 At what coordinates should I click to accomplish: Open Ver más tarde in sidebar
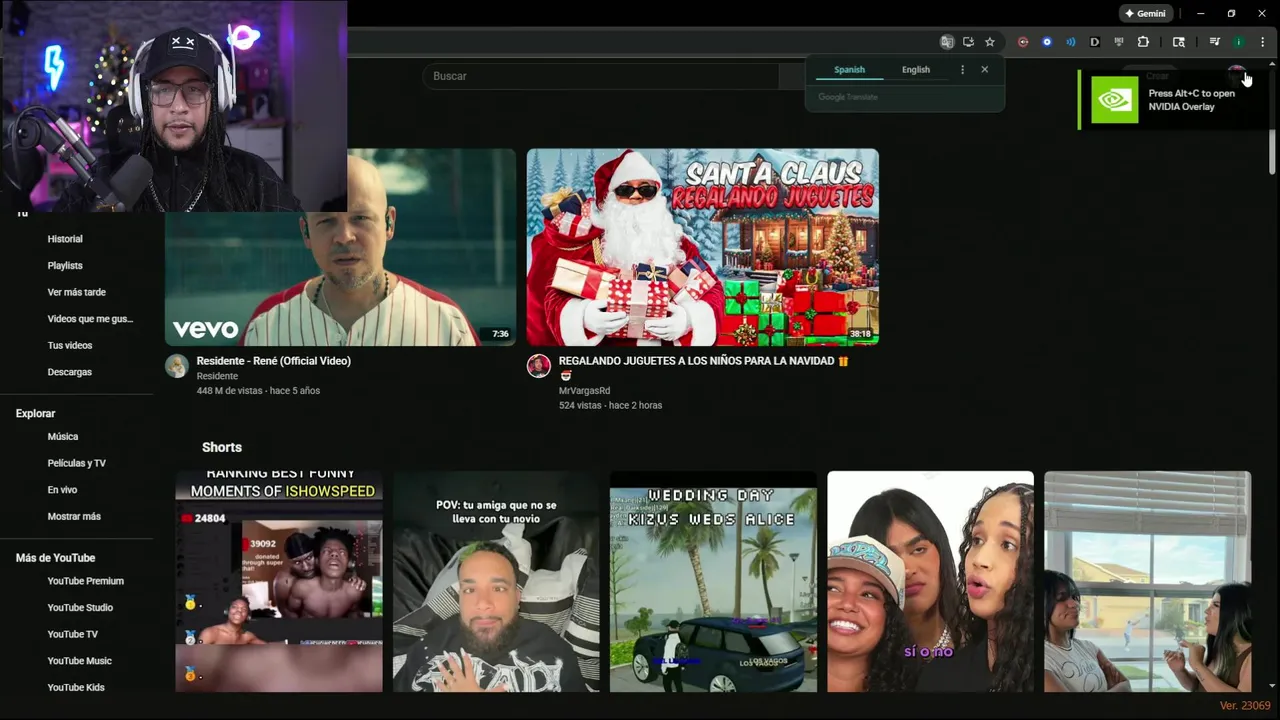point(76,292)
